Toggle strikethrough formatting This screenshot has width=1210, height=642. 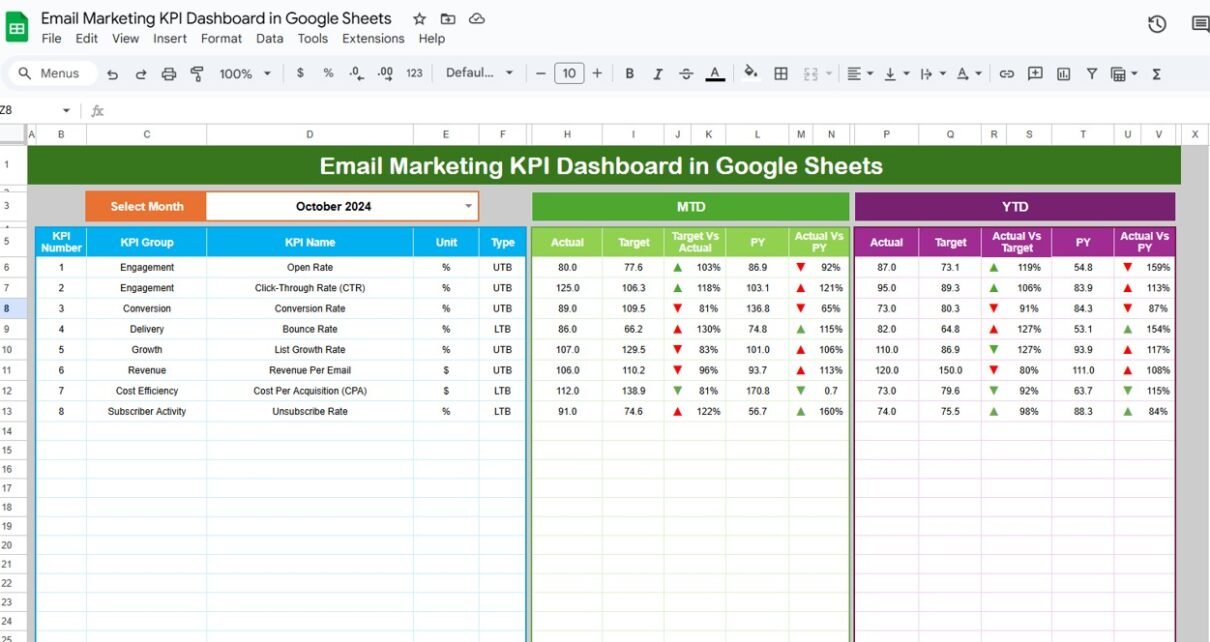click(686, 74)
